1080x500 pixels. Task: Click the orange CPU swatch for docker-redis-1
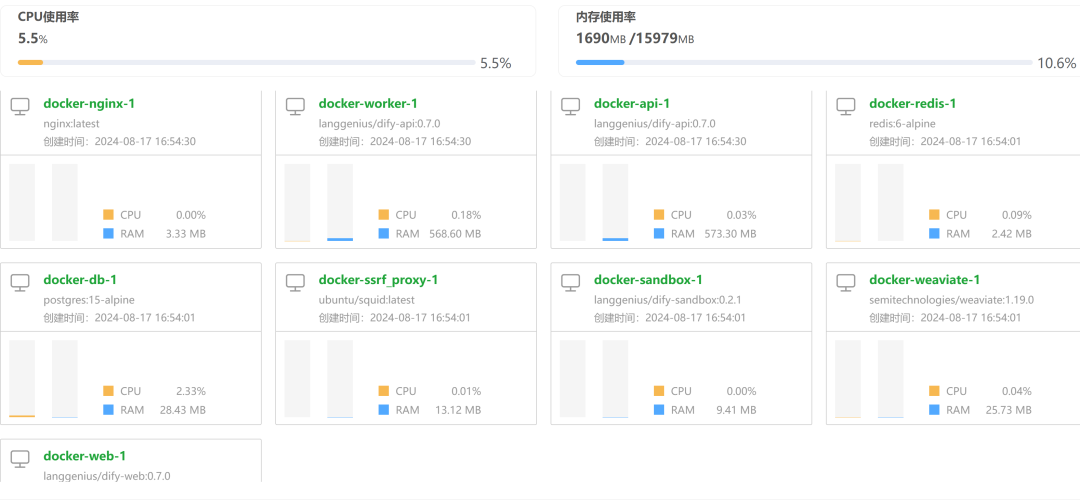click(x=933, y=215)
